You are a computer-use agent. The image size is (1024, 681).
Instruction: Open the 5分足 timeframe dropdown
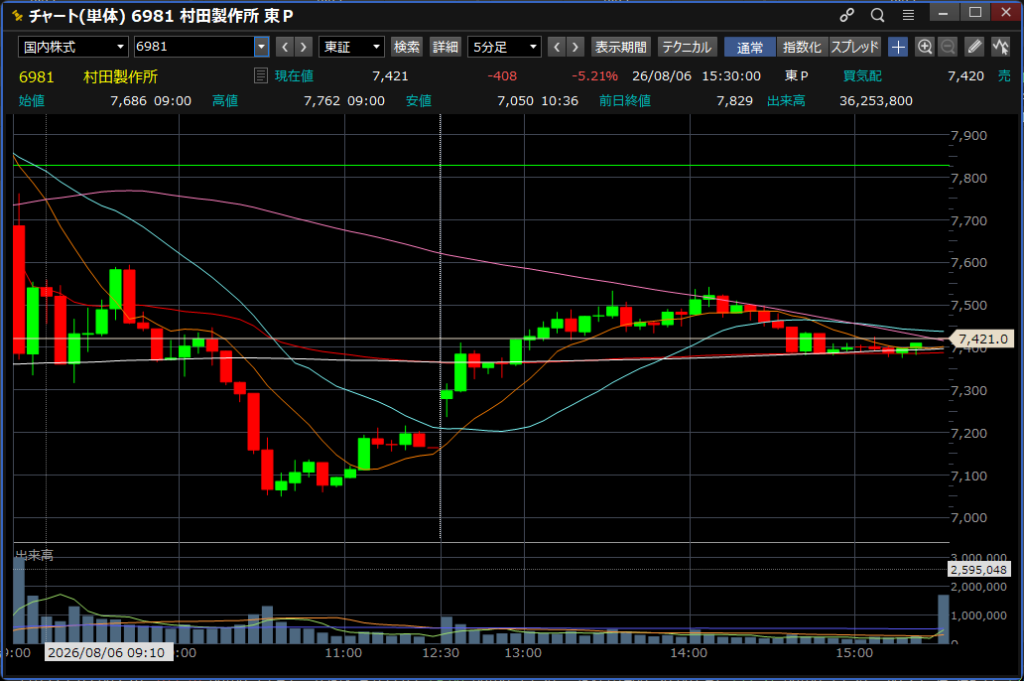click(504, 47)
